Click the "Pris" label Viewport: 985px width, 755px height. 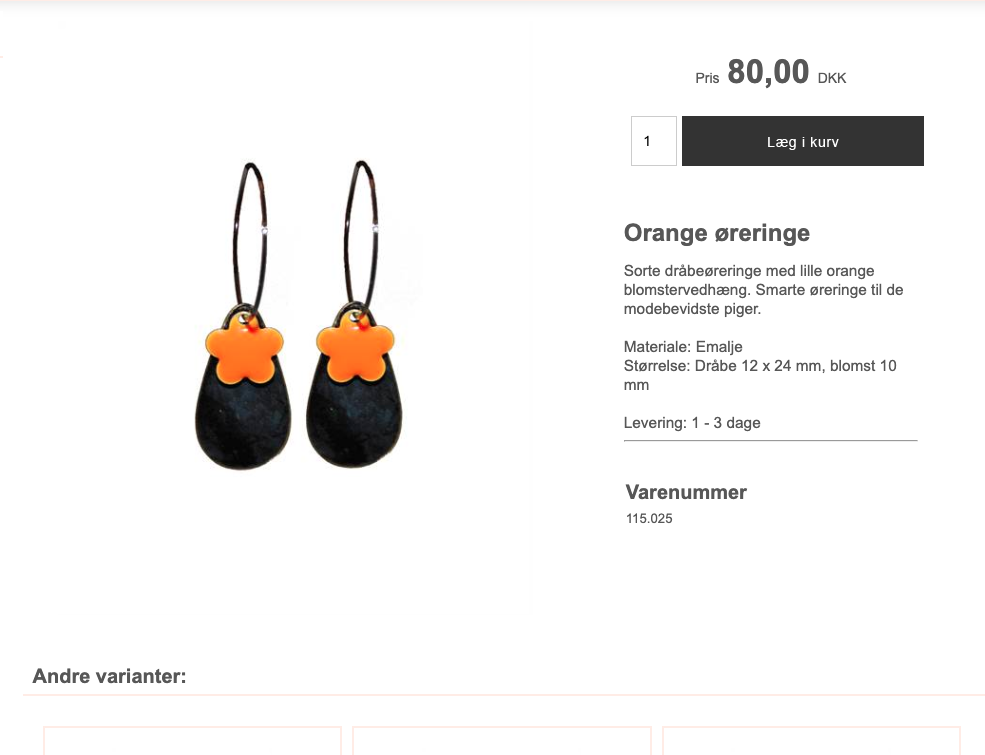pos(707,78)
